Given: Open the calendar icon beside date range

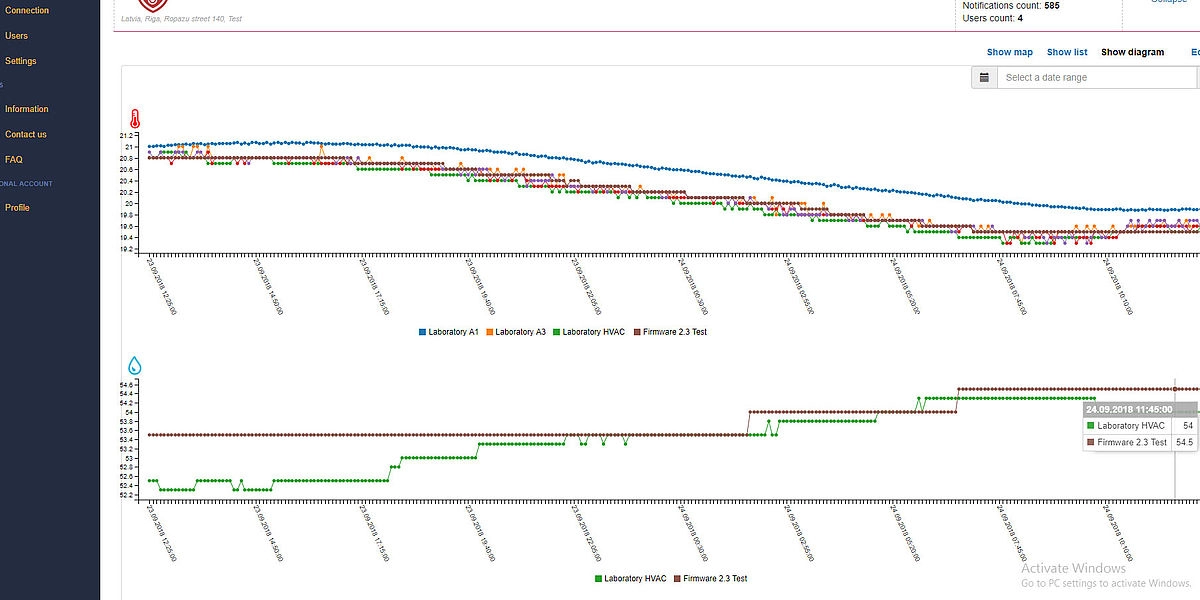Looking at the screenshot, I should (984, 78).
